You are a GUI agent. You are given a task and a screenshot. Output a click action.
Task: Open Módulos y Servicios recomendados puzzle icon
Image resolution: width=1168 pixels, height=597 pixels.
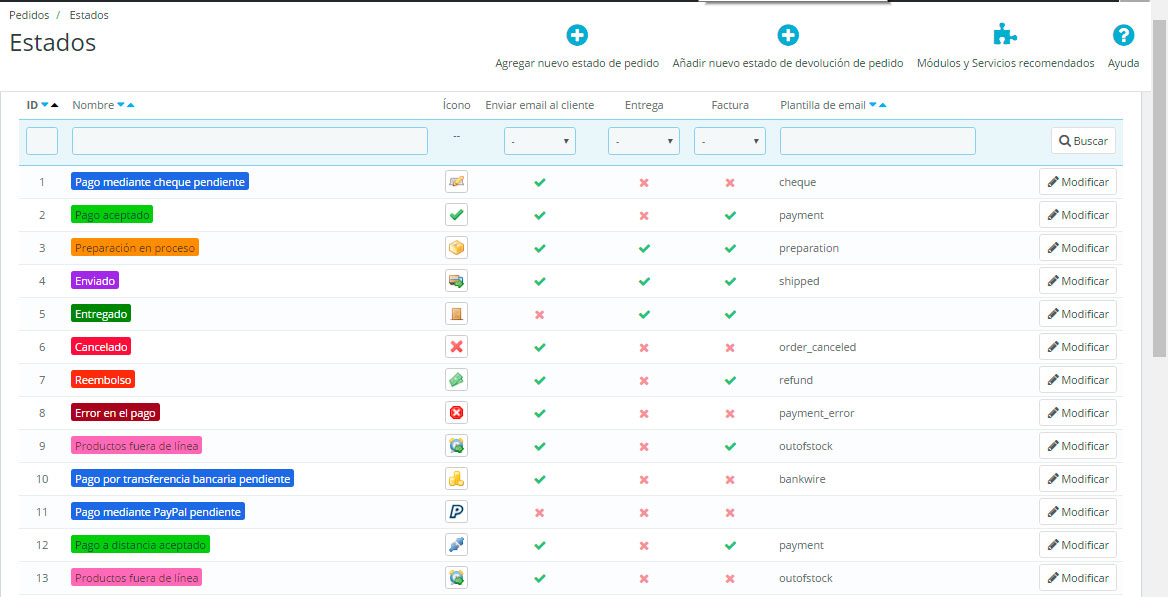point(1006,35)
